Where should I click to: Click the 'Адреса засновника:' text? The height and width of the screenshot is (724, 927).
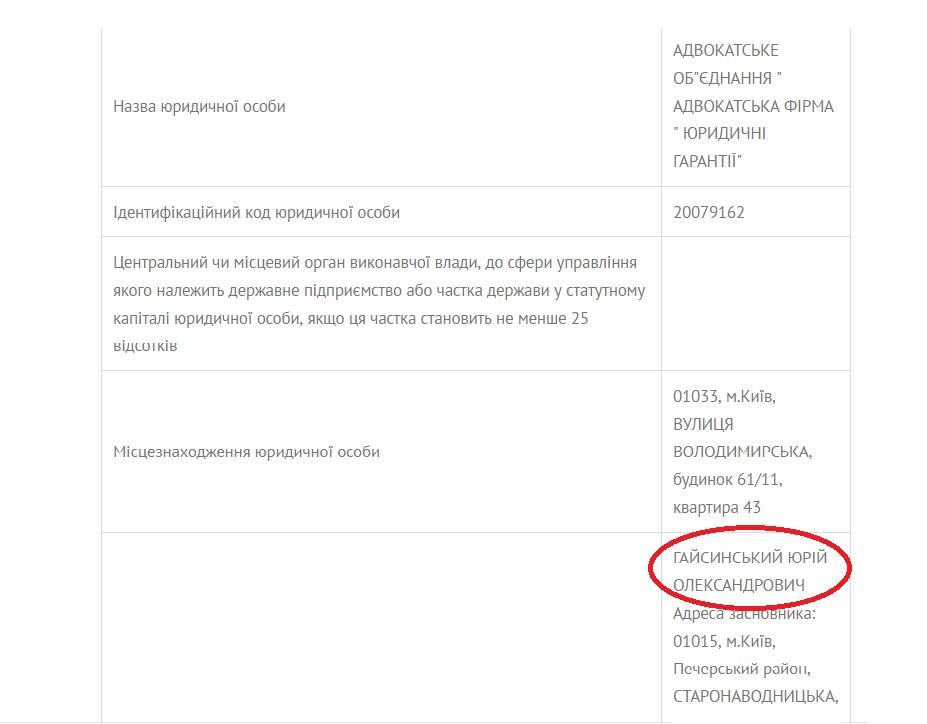(744, 613)
